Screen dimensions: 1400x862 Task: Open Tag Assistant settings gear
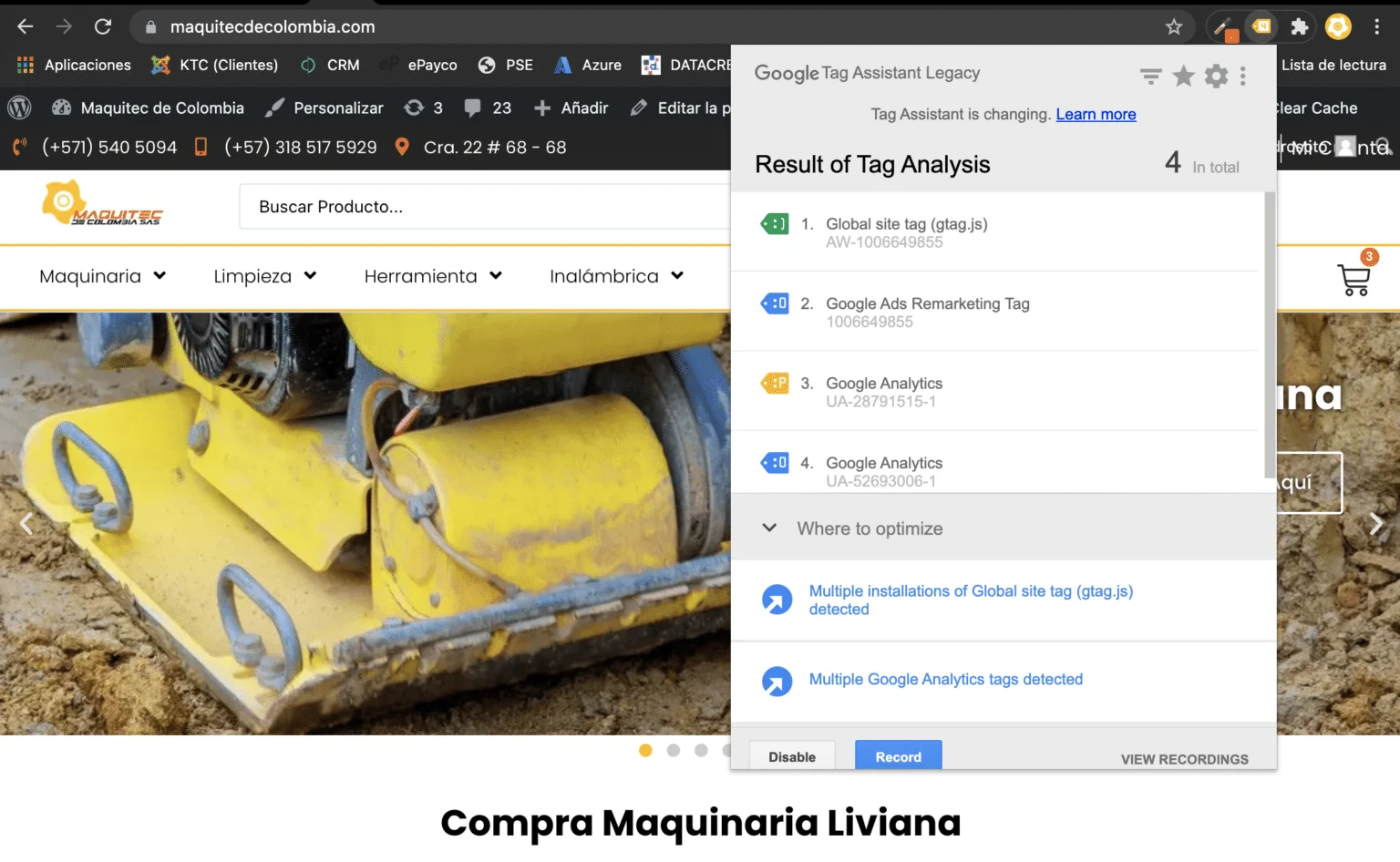coord(1216,77)
